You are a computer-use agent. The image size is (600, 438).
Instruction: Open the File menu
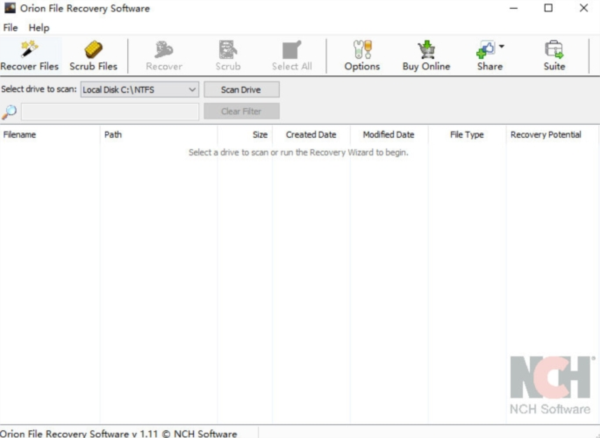point(10,28)
